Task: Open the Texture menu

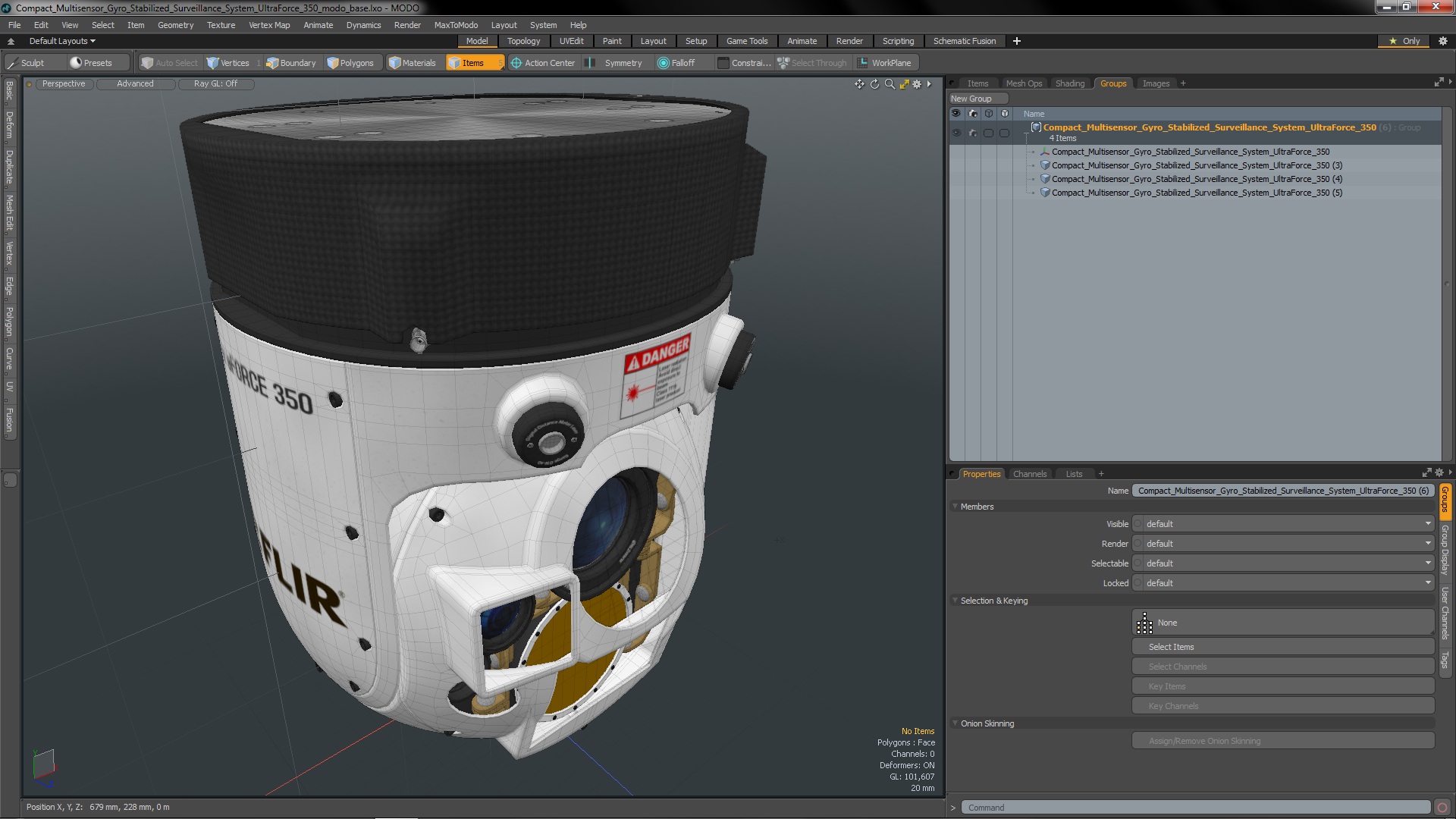Action: tap(221, 25)
